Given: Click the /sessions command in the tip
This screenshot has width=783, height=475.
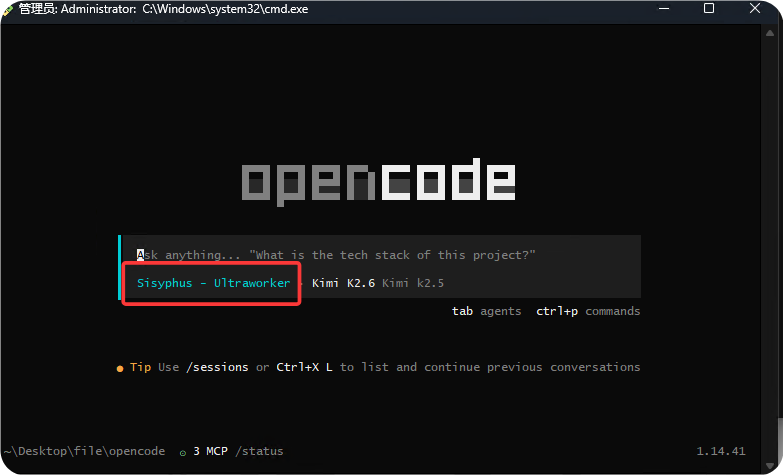Looking at the screenshot, I should [217, 367].
